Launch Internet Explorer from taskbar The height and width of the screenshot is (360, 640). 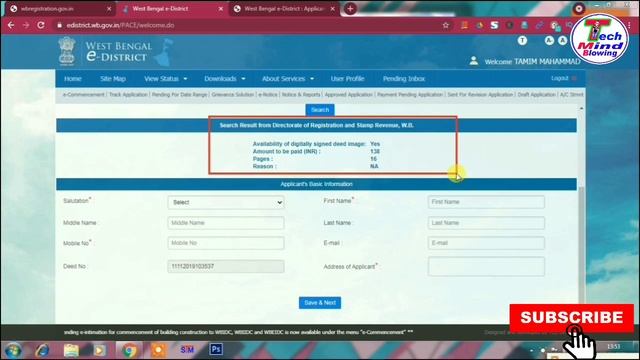tap(42, 350)
